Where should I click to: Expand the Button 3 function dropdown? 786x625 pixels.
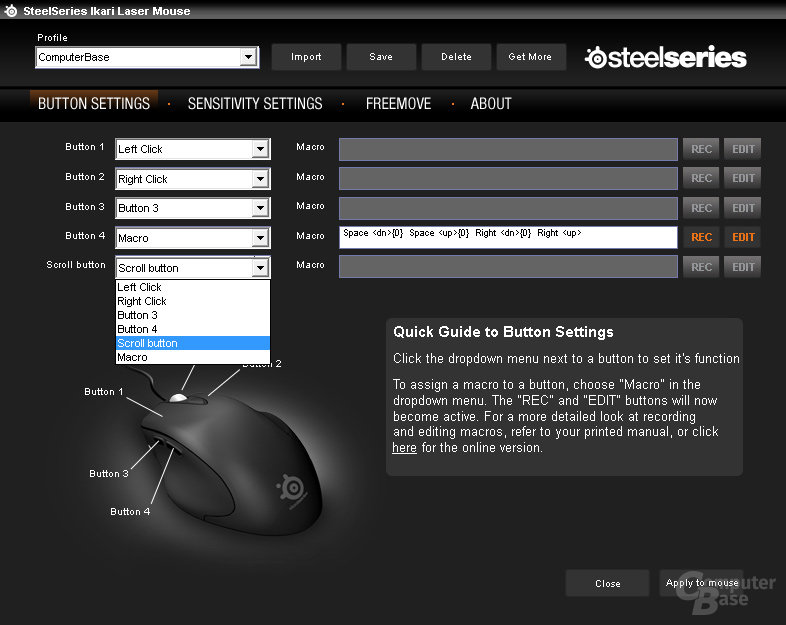pyautogui.click(x=260, y=208)
